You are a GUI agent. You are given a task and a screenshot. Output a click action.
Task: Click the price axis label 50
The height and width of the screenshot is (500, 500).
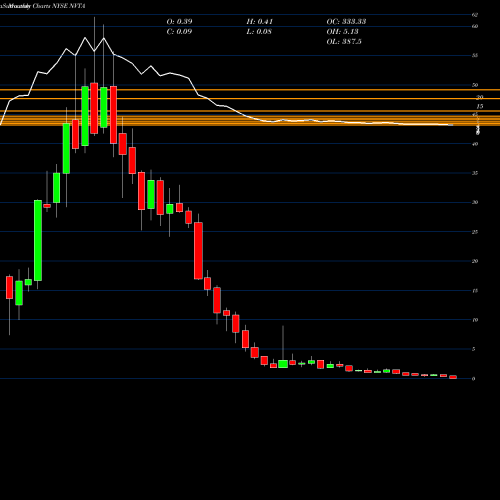(x=475, y=85)
